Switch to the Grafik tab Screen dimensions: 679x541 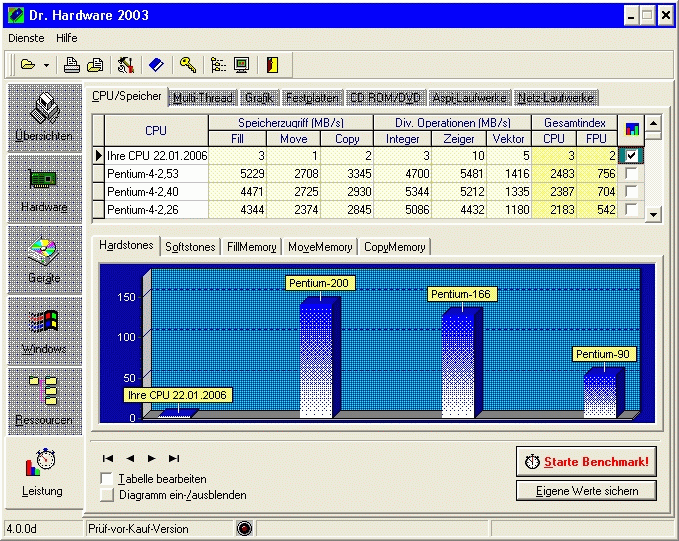pyautogui.click(x=259, y=98)
